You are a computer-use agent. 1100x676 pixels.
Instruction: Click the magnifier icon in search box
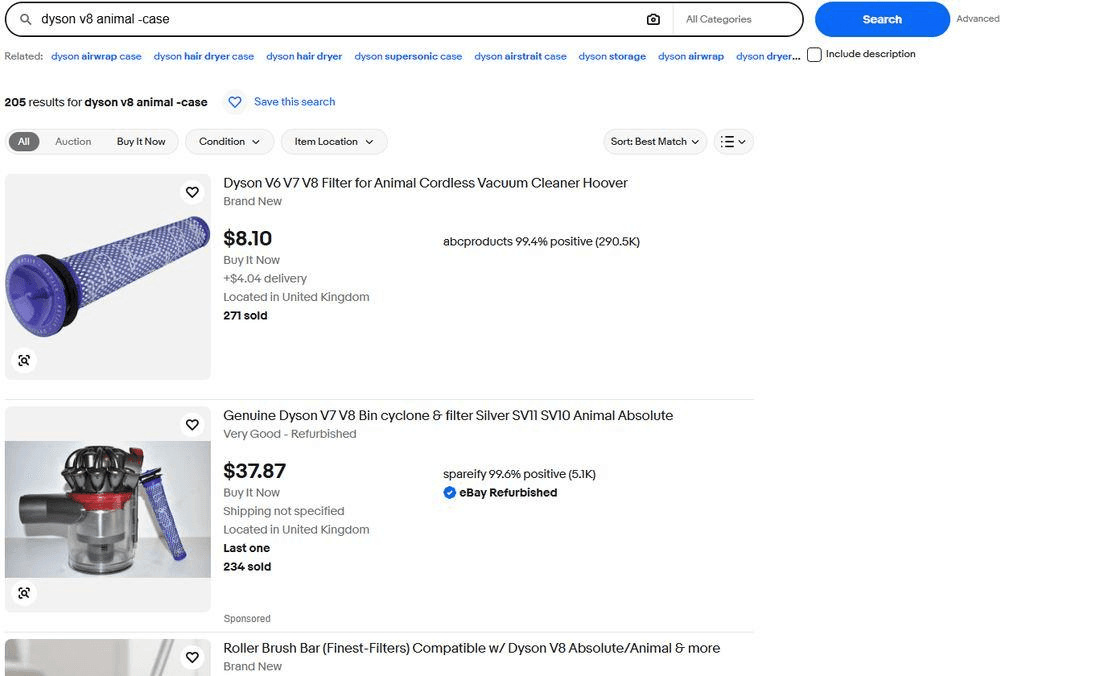(x=25, y=19)
